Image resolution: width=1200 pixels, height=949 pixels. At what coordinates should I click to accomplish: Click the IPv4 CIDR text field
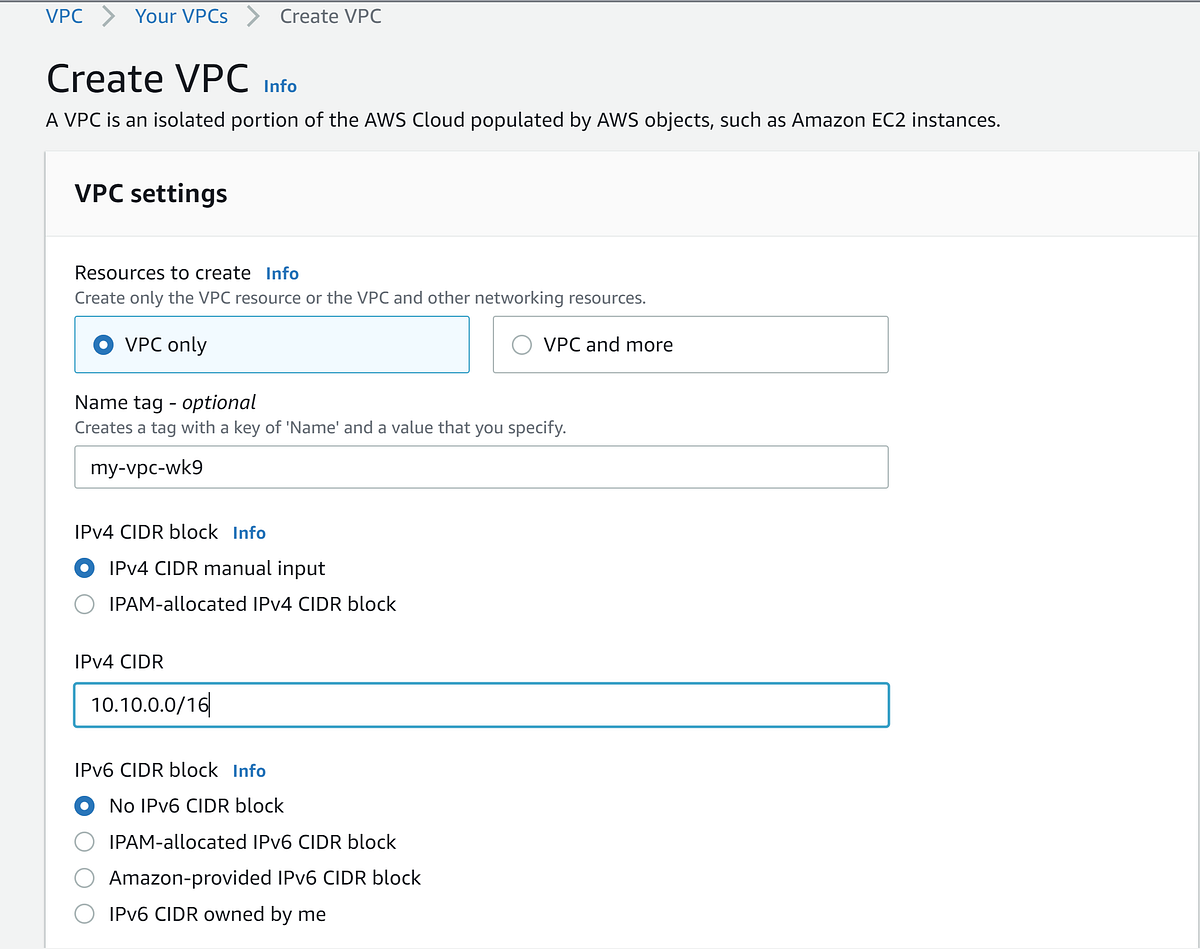[481, 705]
